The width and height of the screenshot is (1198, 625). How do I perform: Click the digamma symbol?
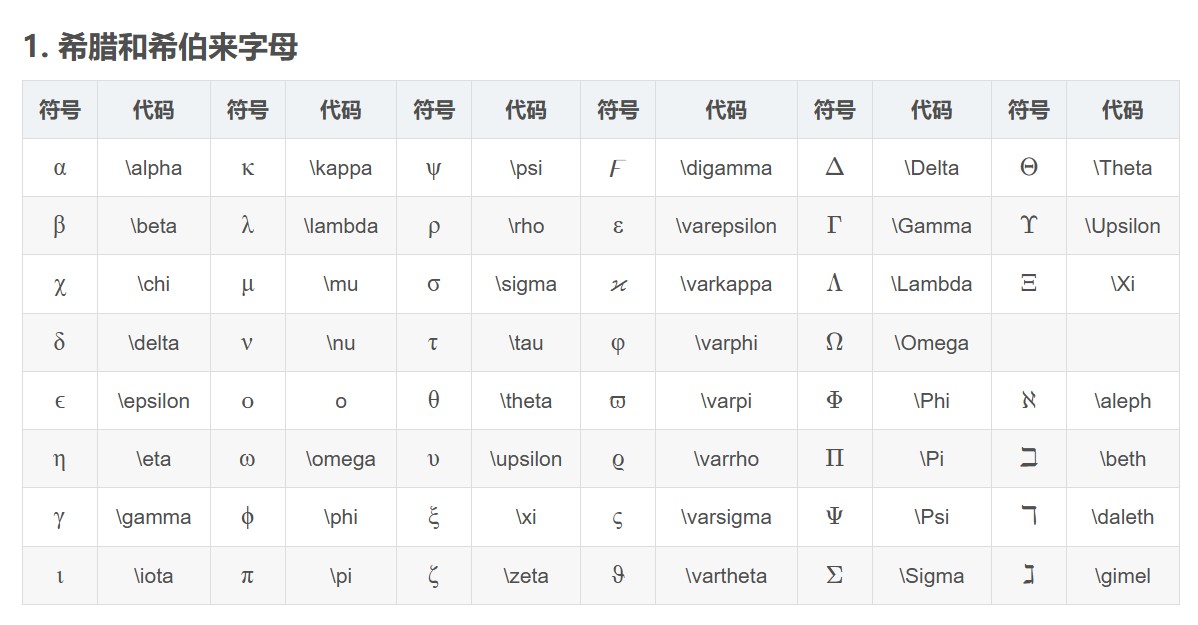click(x=617, y=168)
